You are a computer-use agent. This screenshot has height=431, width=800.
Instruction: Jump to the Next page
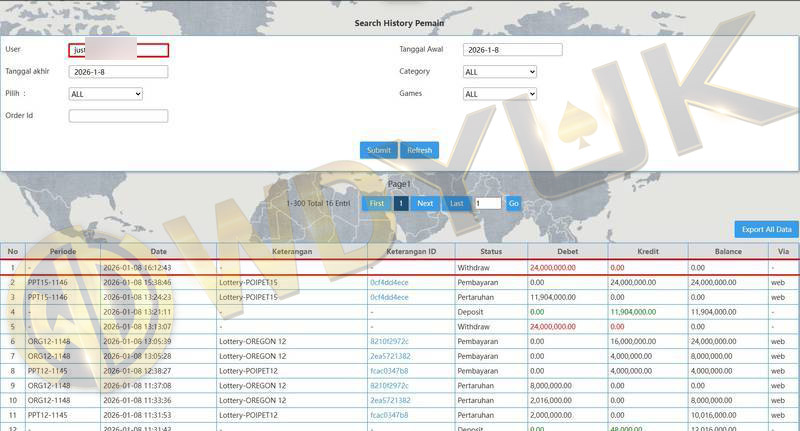(x=425, y=203)
